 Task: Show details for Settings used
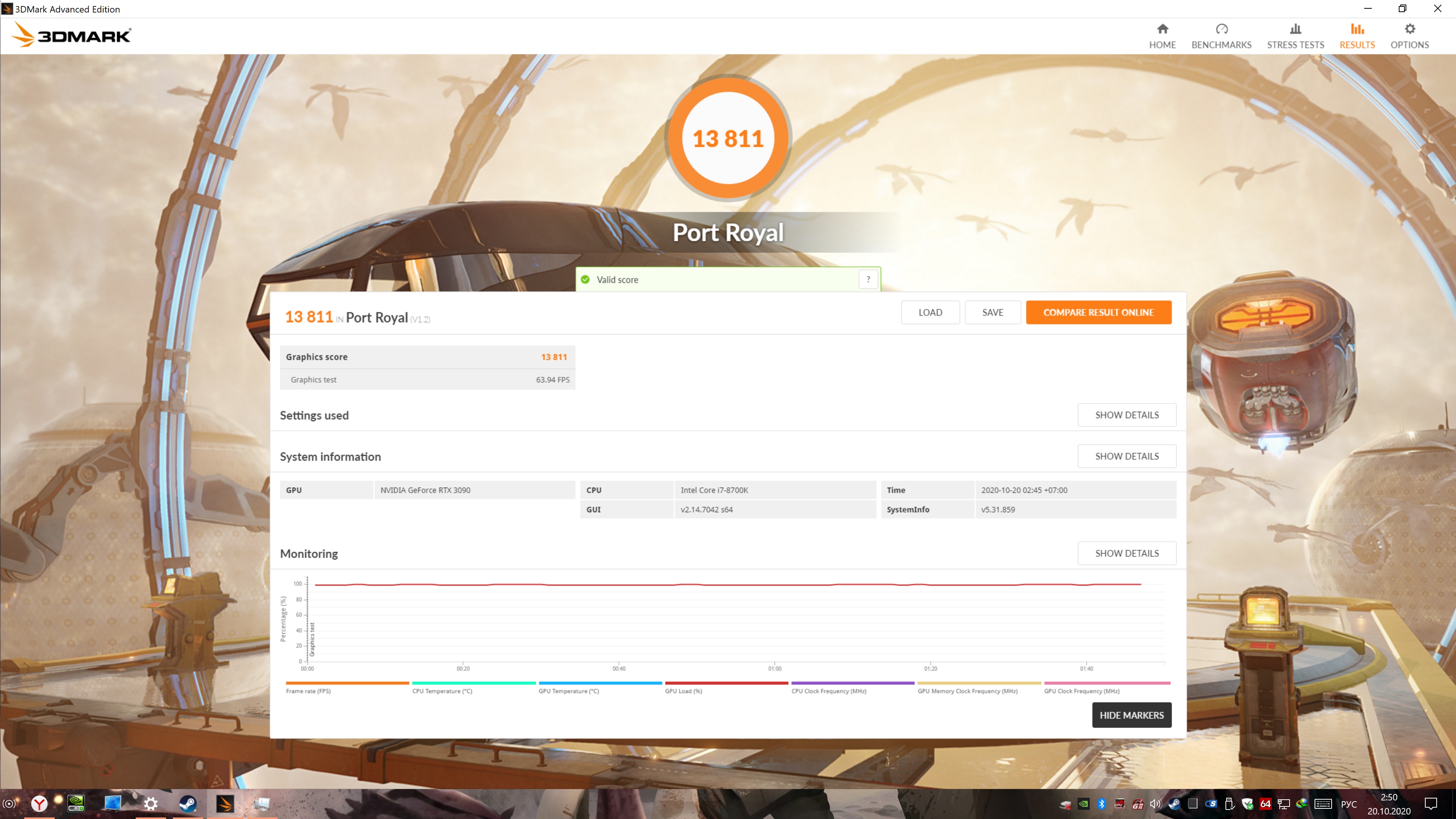1127,415
